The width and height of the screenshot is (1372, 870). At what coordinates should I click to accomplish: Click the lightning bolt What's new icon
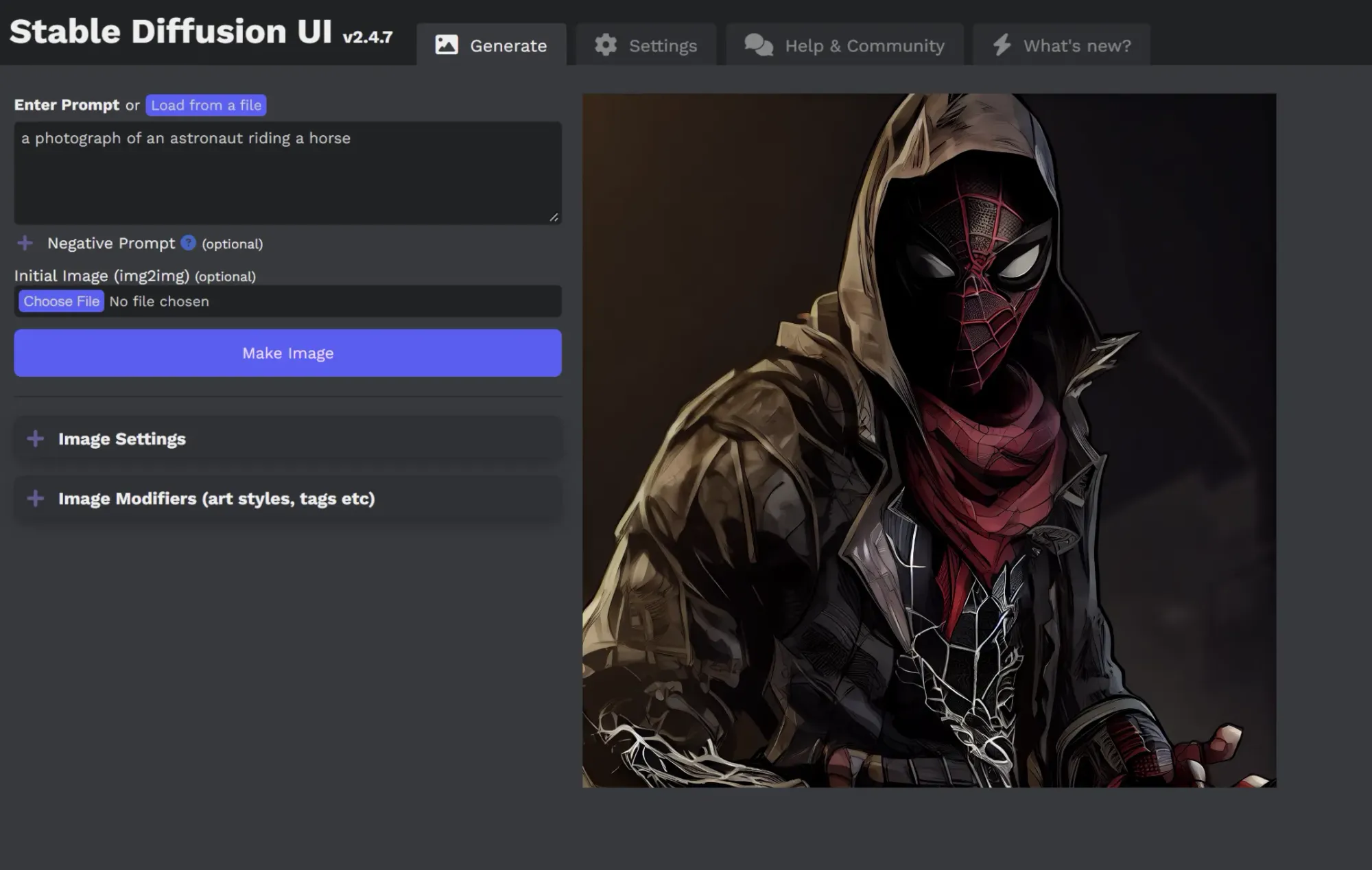(1002, 45)
